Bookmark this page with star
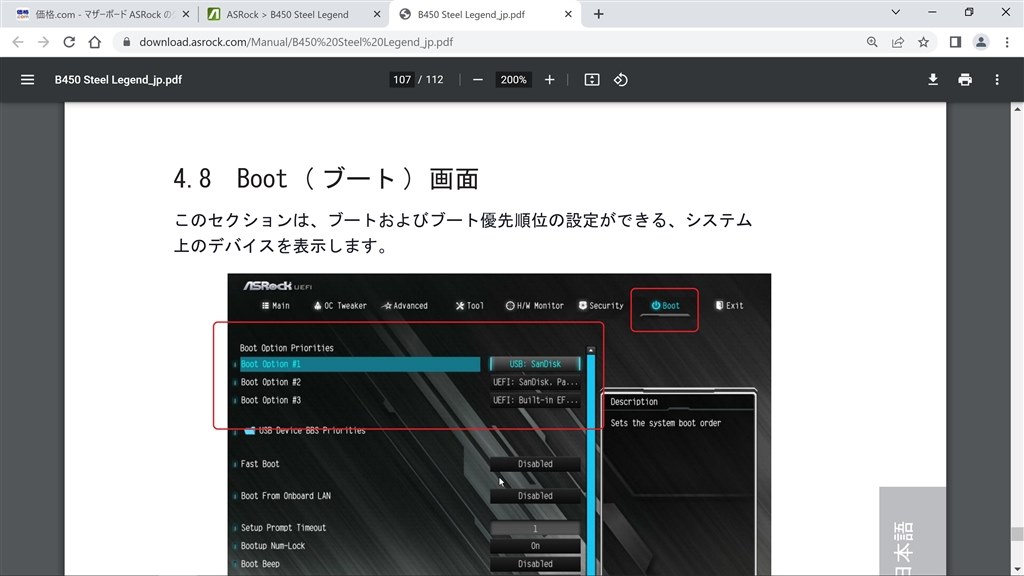The image size is (1024, 576). pyautogui.click(x=923, y=42)
